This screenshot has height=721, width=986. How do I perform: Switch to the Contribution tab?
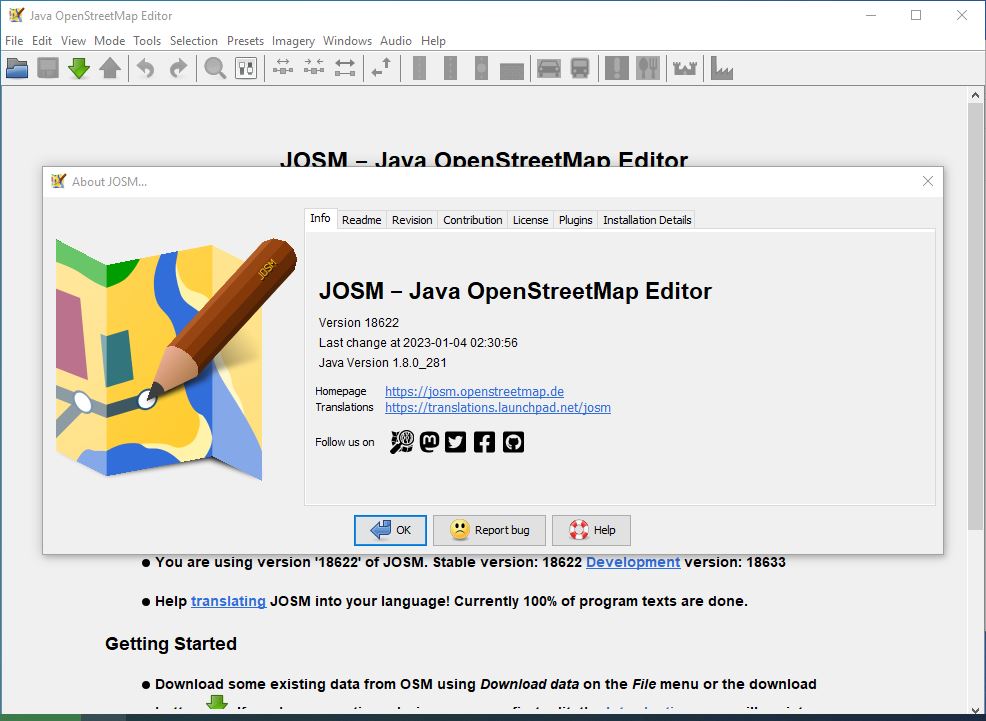[473, 220]
